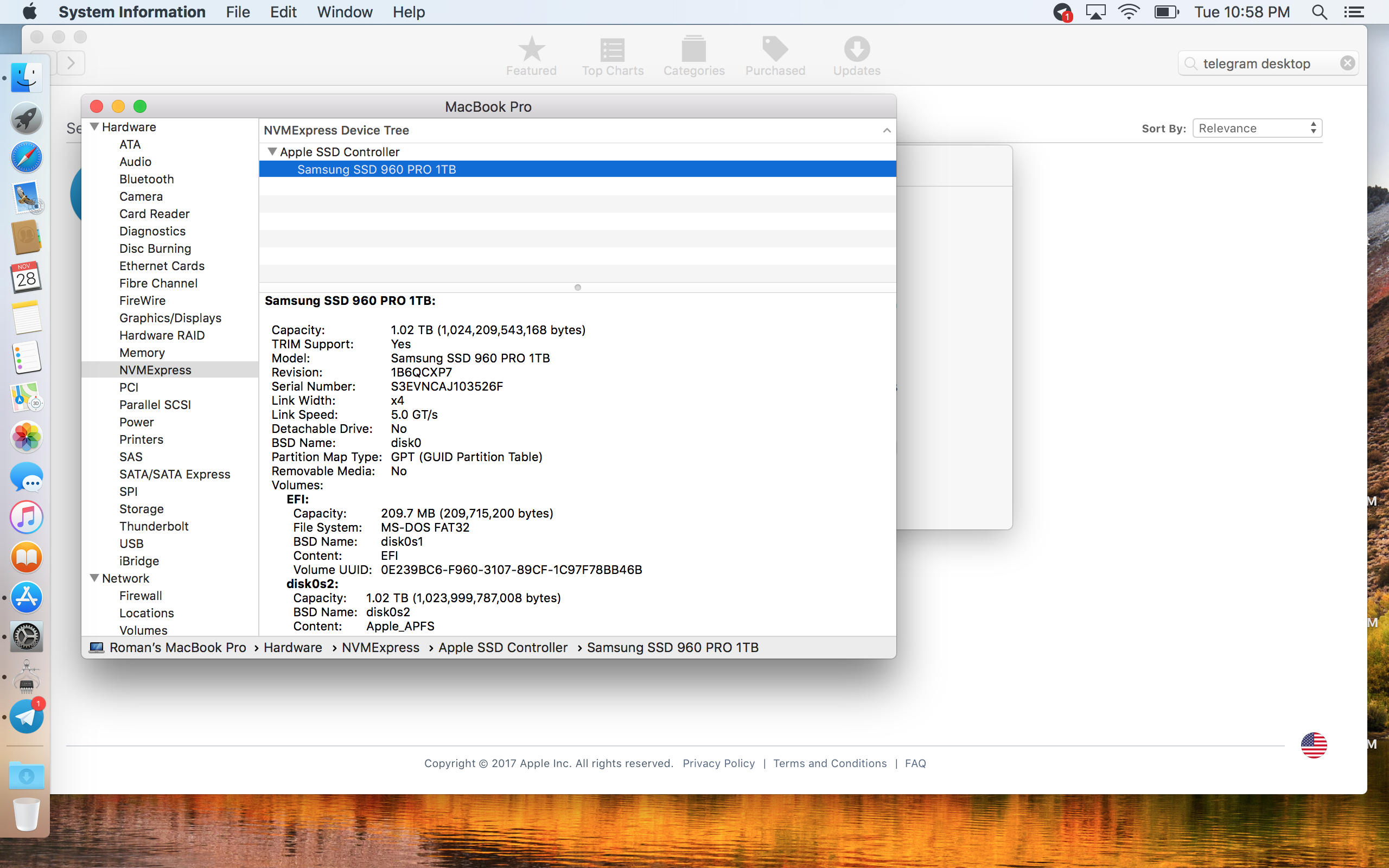Open Maps icon in Dock
1389x868 pixels.
tap(27, 397)
